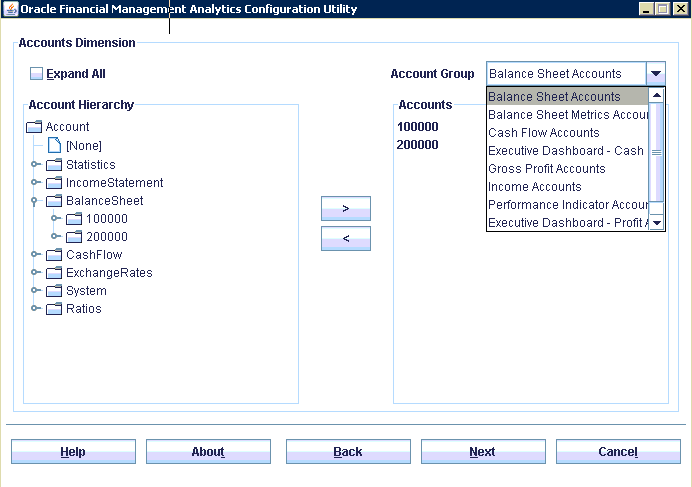This screenshot has width=692, height=487.
Task: Choose Executive Dashboard - Cash option
Action: tap(568, 151)
